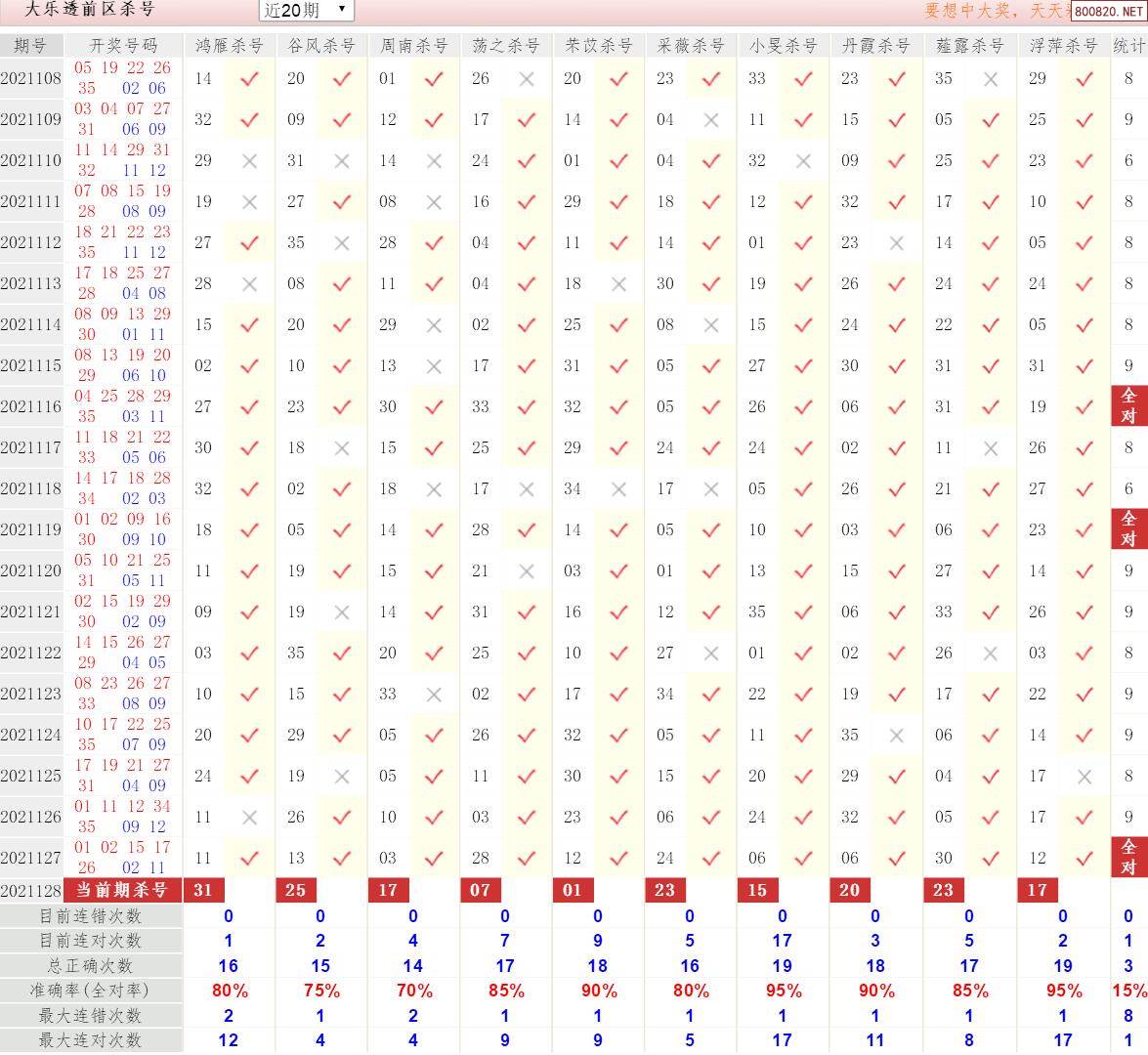Click the X mark in row 2021114 under 采薇杀号
Viewport: 1148px width, 1055px height.
point(711,325)
